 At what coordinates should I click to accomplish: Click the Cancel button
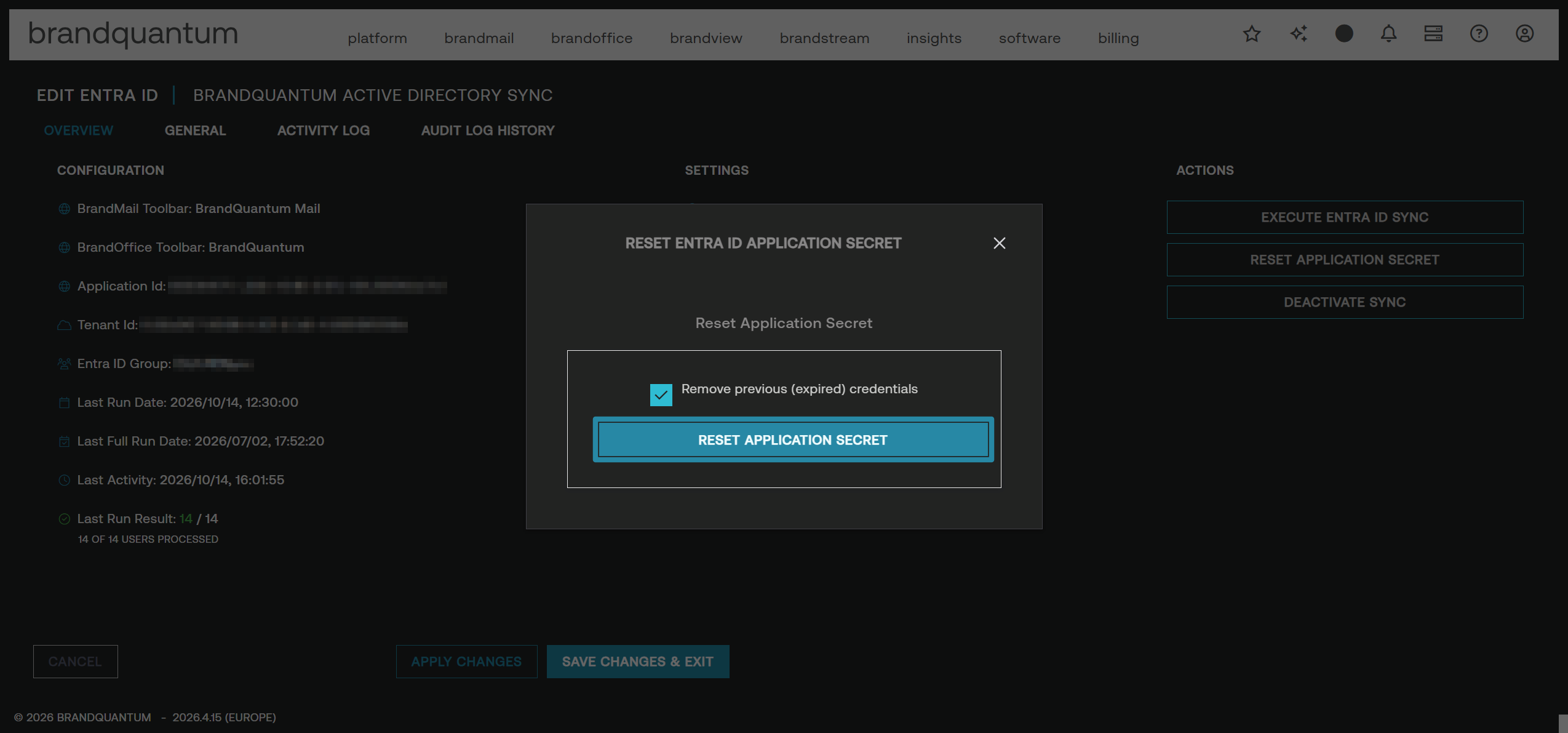pos(75,662)
